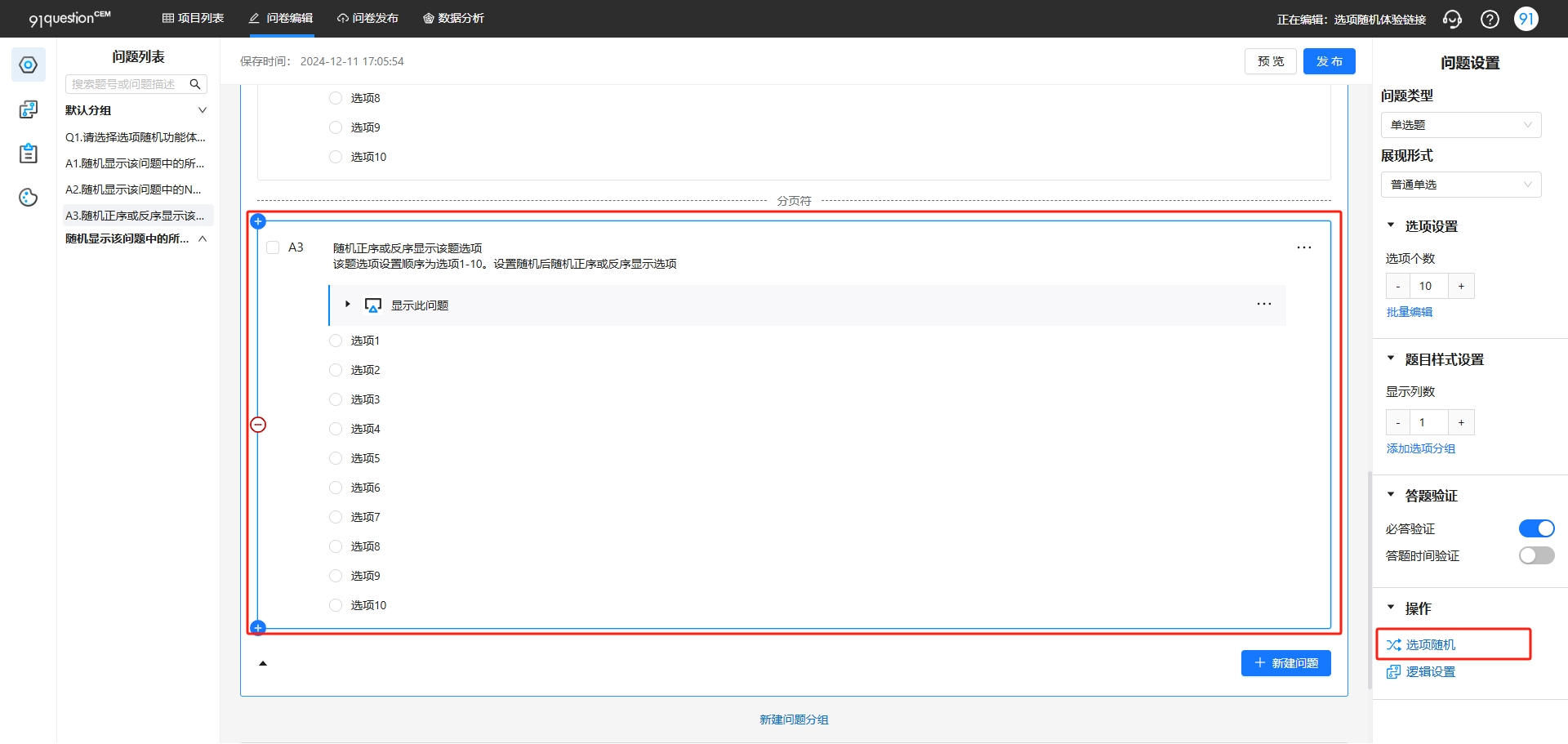
Task: Check the A3 question checkbox
Action: (x=273, y=247)
